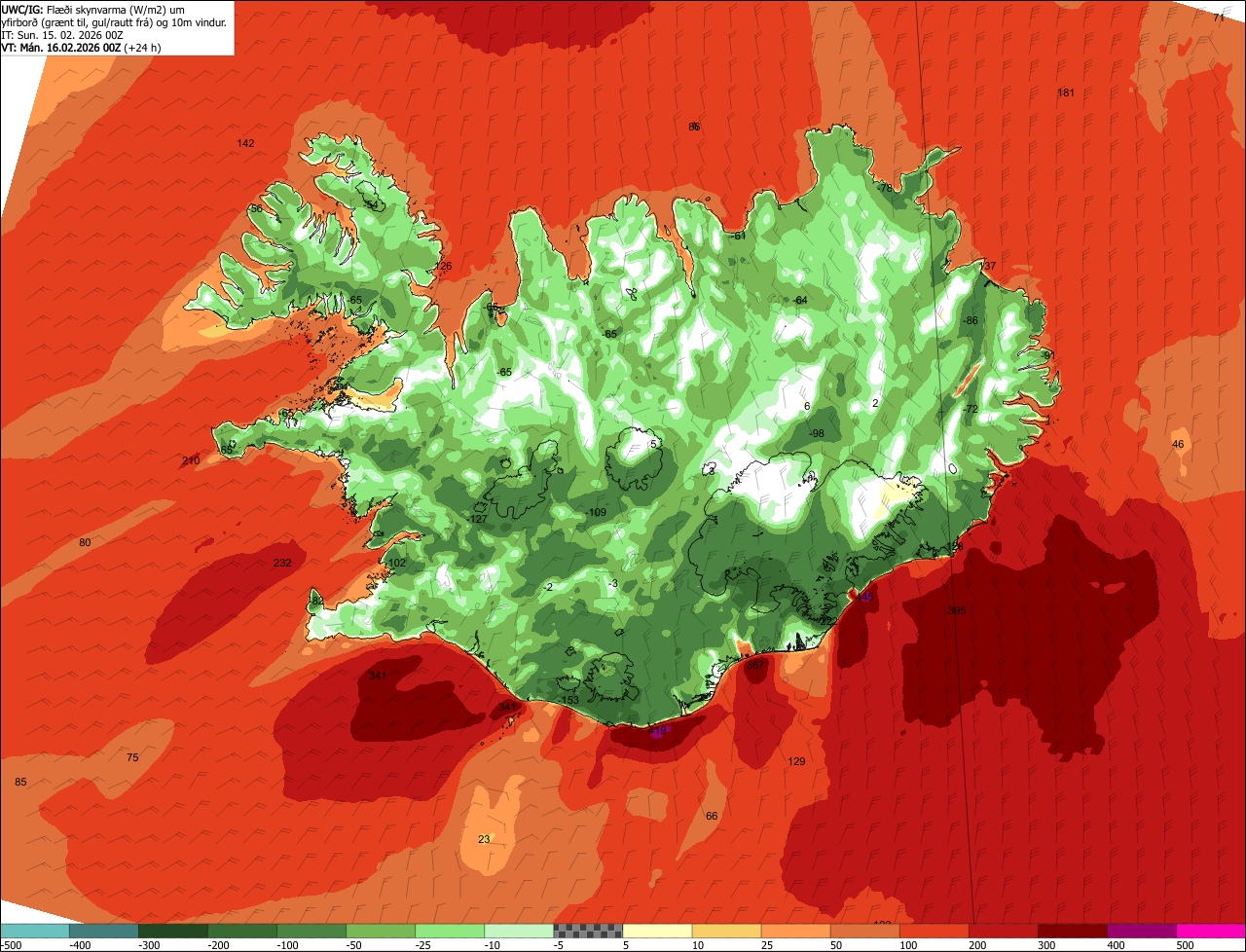Click the 'VT: Mán. 16.02.2026 00Z (+24 h)' line
The height and width of the screenshot is (952, 1246).
click(x=81, y=47)
